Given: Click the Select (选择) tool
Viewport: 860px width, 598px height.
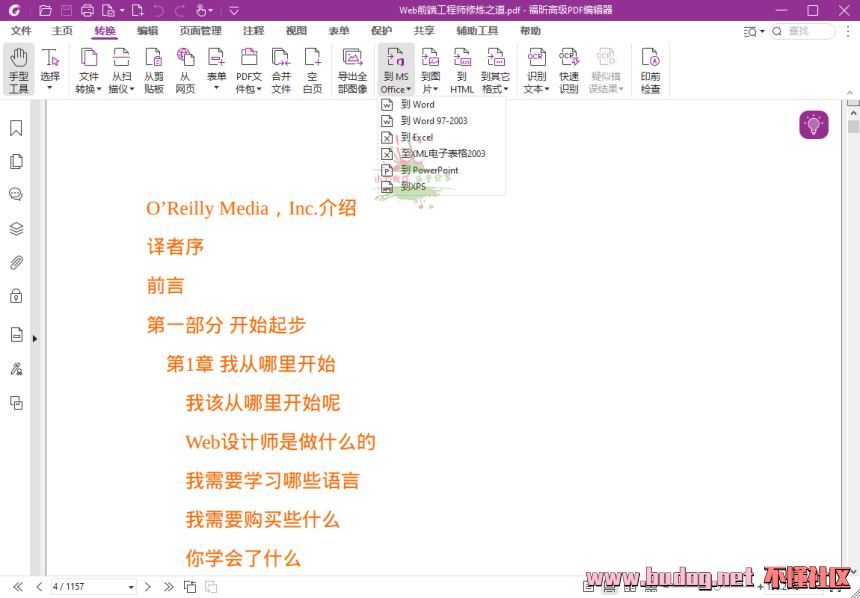Looking at the screenshot, I should 50,70.
